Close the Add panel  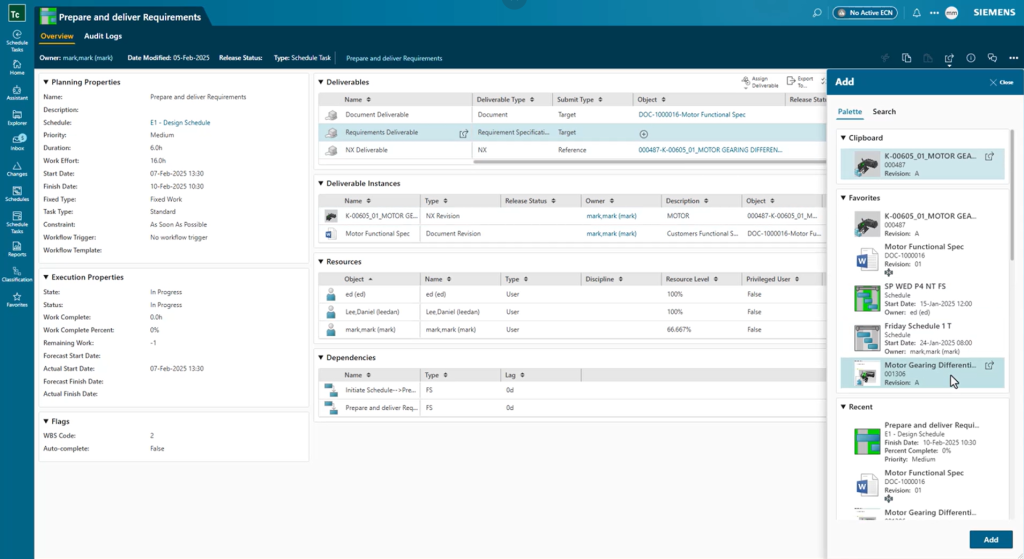(x=1001, y=82)
